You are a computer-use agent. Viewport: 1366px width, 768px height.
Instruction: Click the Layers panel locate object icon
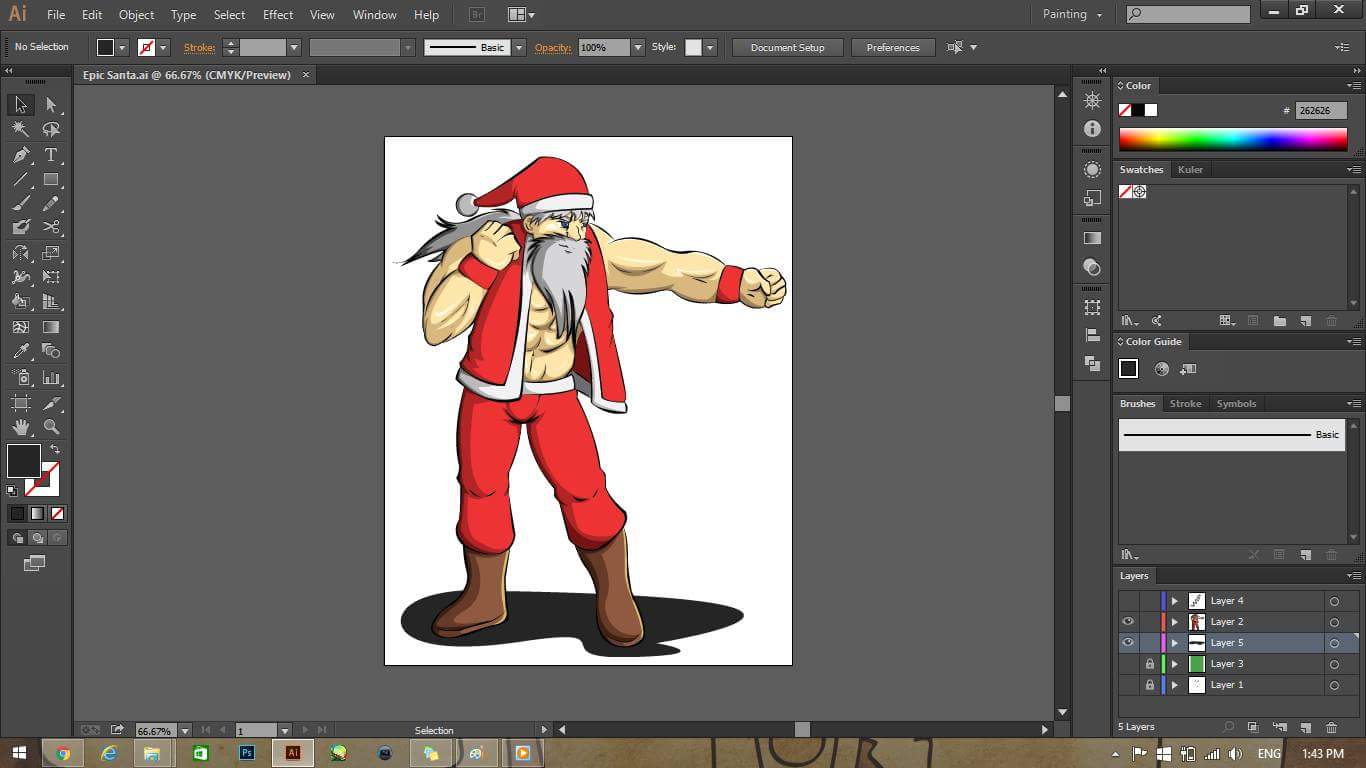click(x=1227, y=727)
